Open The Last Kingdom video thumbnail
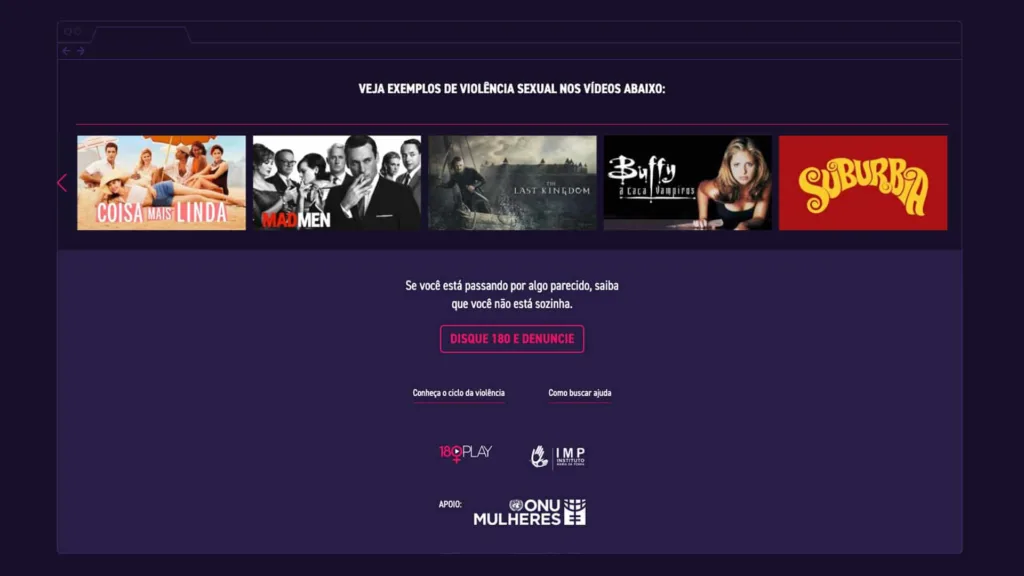Image resolution: width=1024 pixels, height=576 pixels. pyautogui.click(x=513, y=183)
